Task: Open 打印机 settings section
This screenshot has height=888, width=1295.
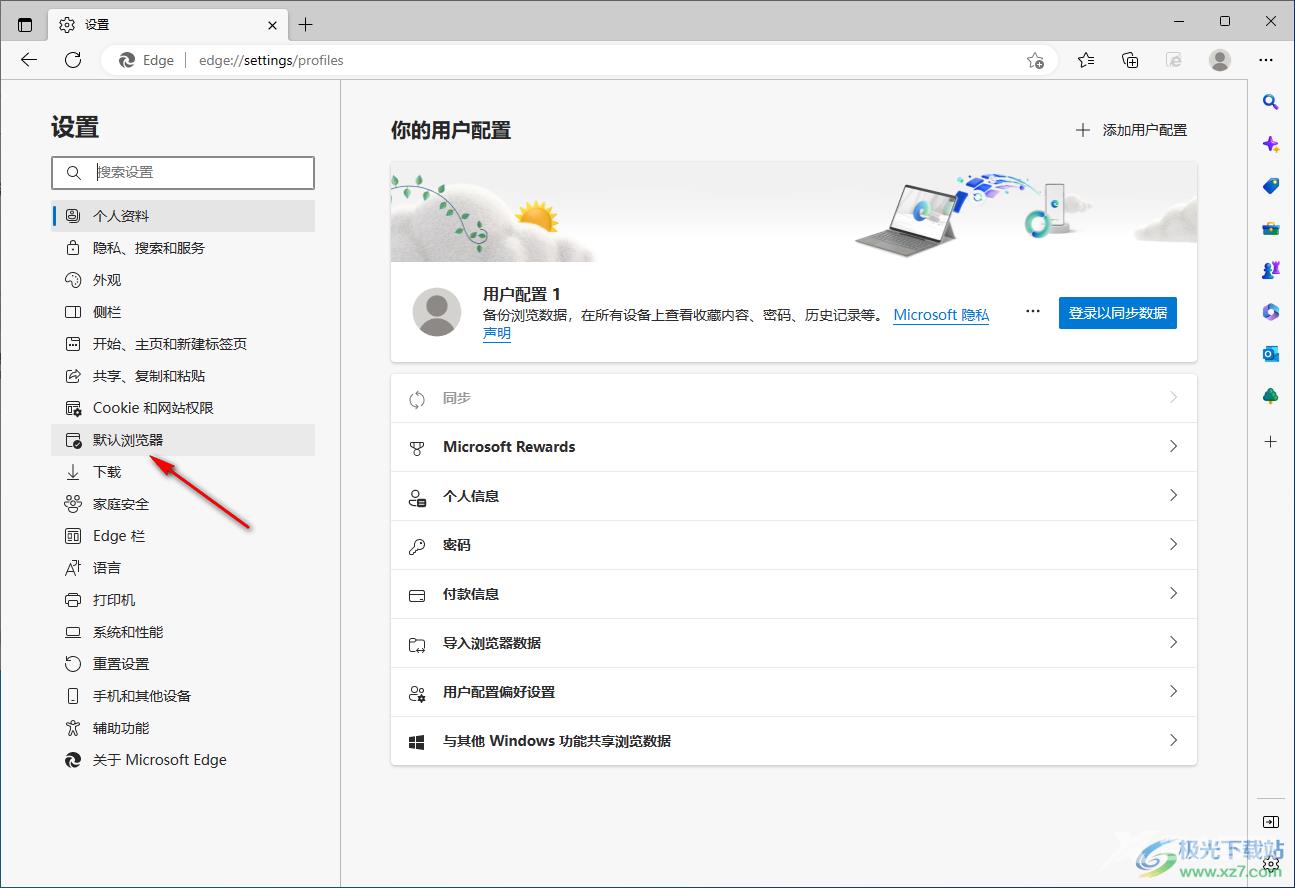Action: [183, 600]
